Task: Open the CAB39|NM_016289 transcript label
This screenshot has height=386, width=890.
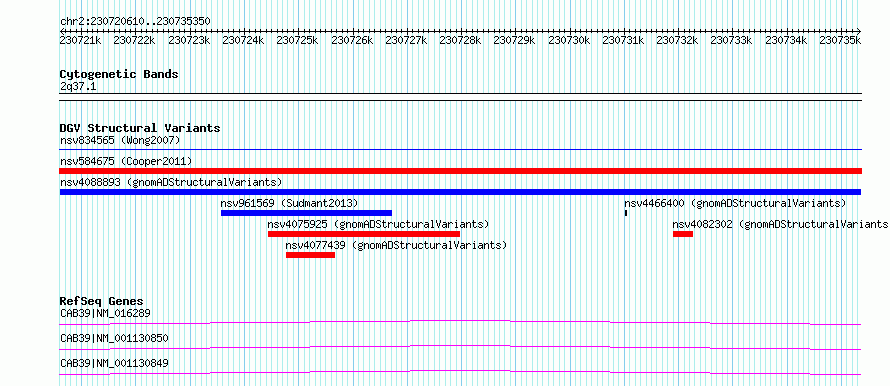Action: (106, 313)
